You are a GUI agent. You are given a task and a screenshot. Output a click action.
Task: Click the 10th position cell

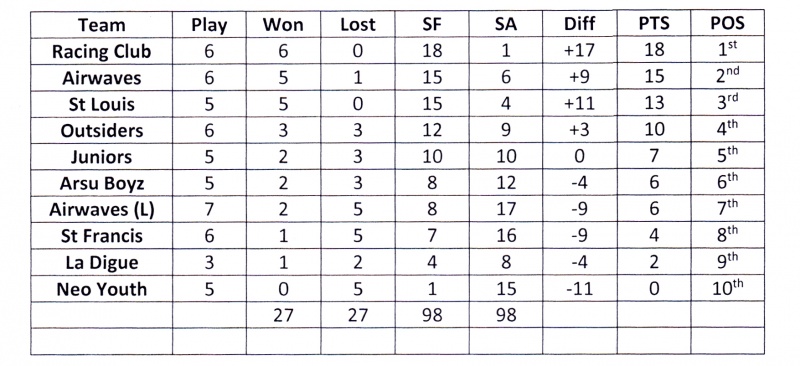(x=728, y=287)
